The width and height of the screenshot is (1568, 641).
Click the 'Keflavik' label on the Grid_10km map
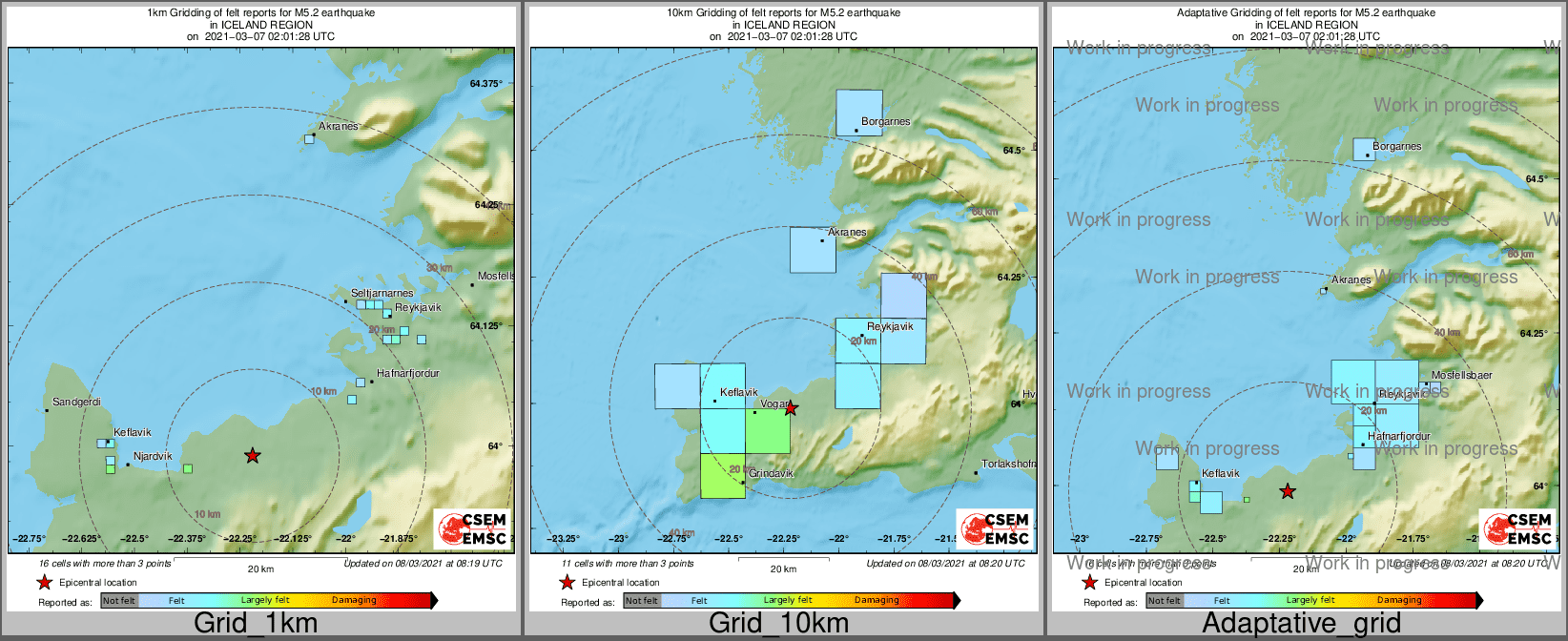tap(739, 392)
